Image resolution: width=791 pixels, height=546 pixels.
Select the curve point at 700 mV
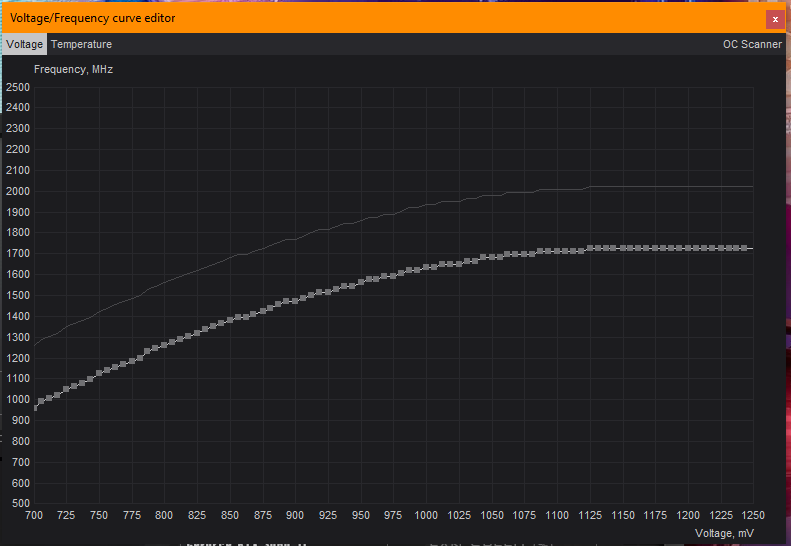pyautogui.click(x=34, y=408)
